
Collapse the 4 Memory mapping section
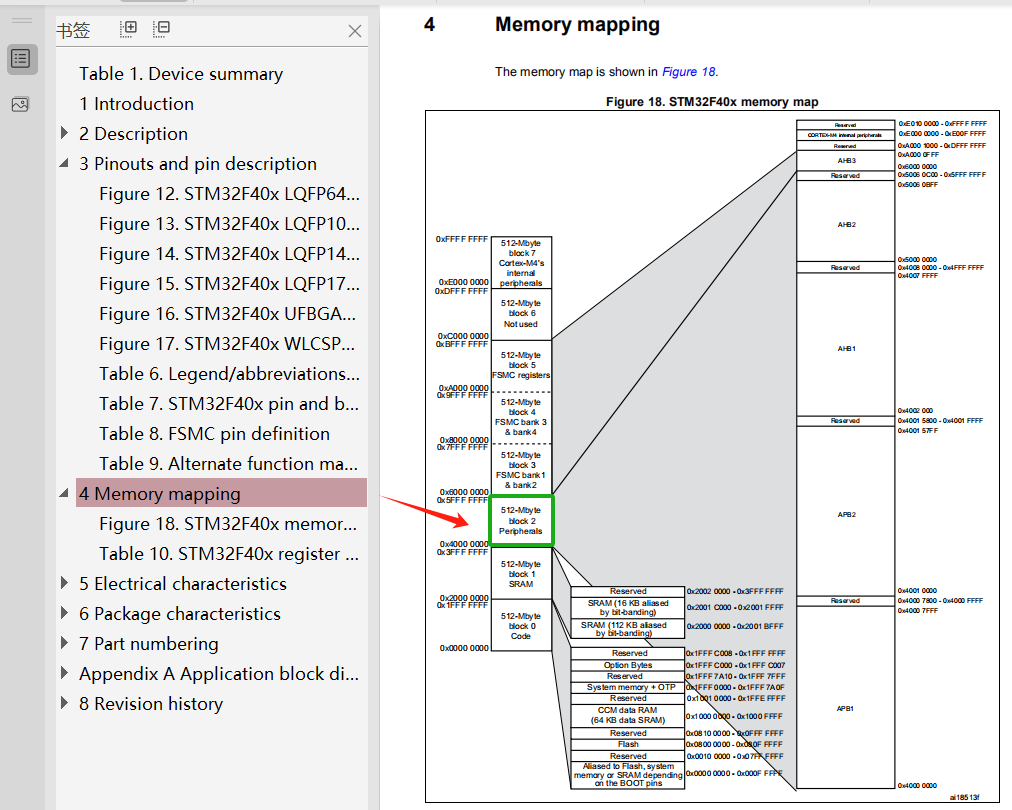[x=65, y=493]
